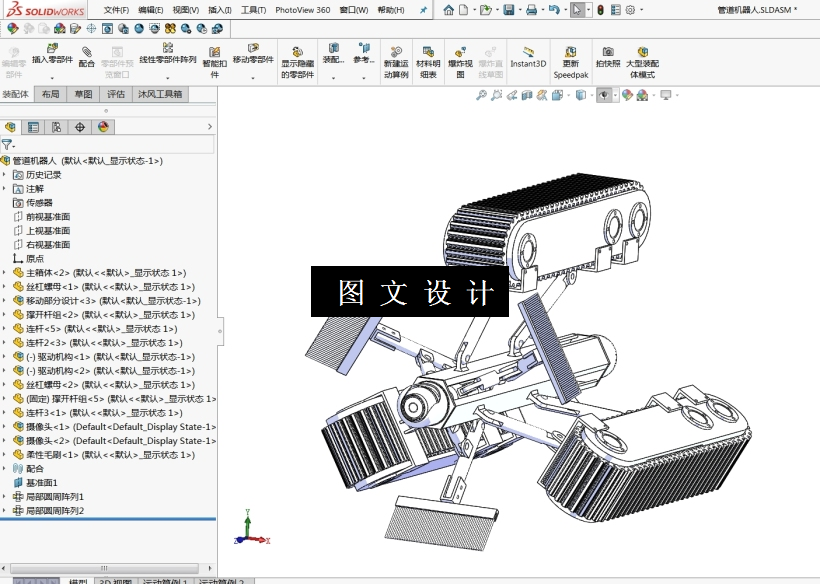Undo the last action with the Undo icon
The width and height of the screenshot is (820, 584).
pos(554,9)
